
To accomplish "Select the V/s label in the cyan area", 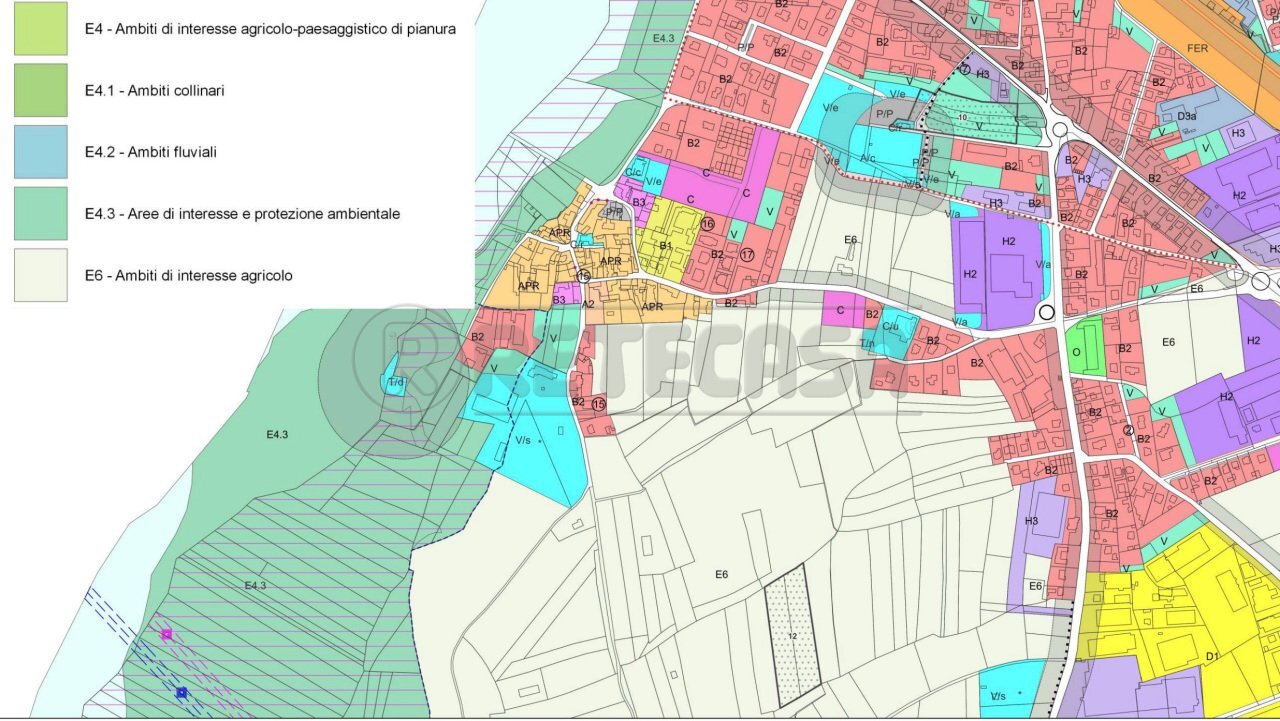I will click(525, 440).
